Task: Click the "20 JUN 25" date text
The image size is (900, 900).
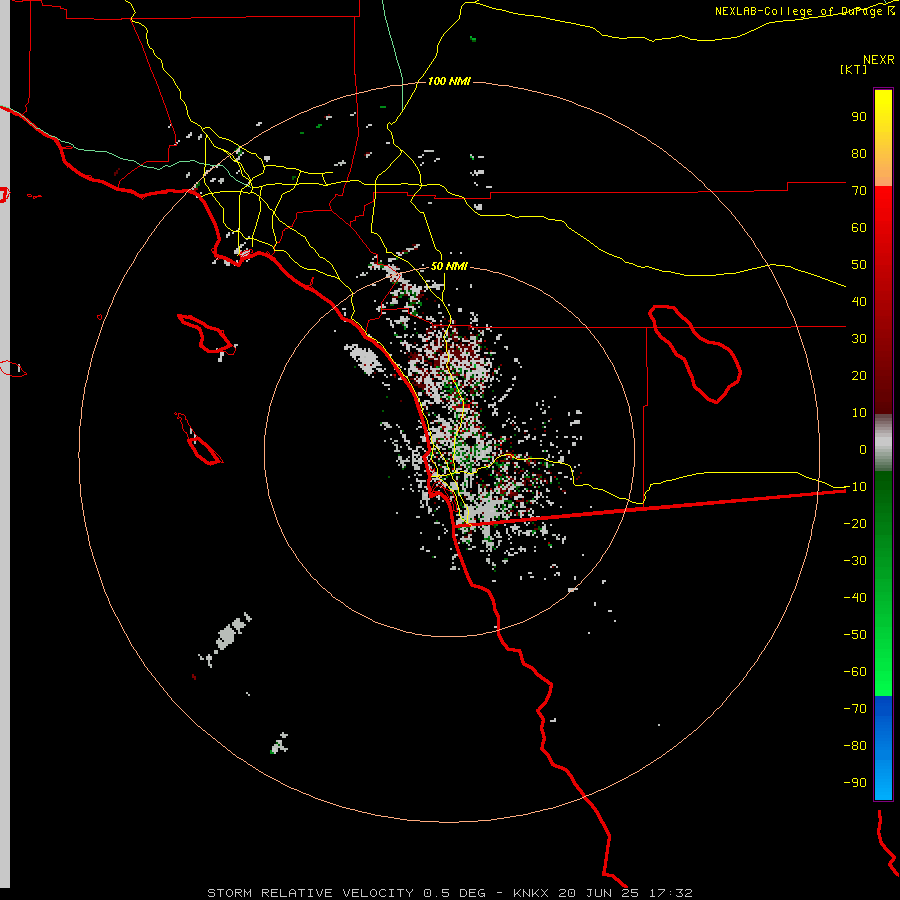Action: [x=598, y=893]
